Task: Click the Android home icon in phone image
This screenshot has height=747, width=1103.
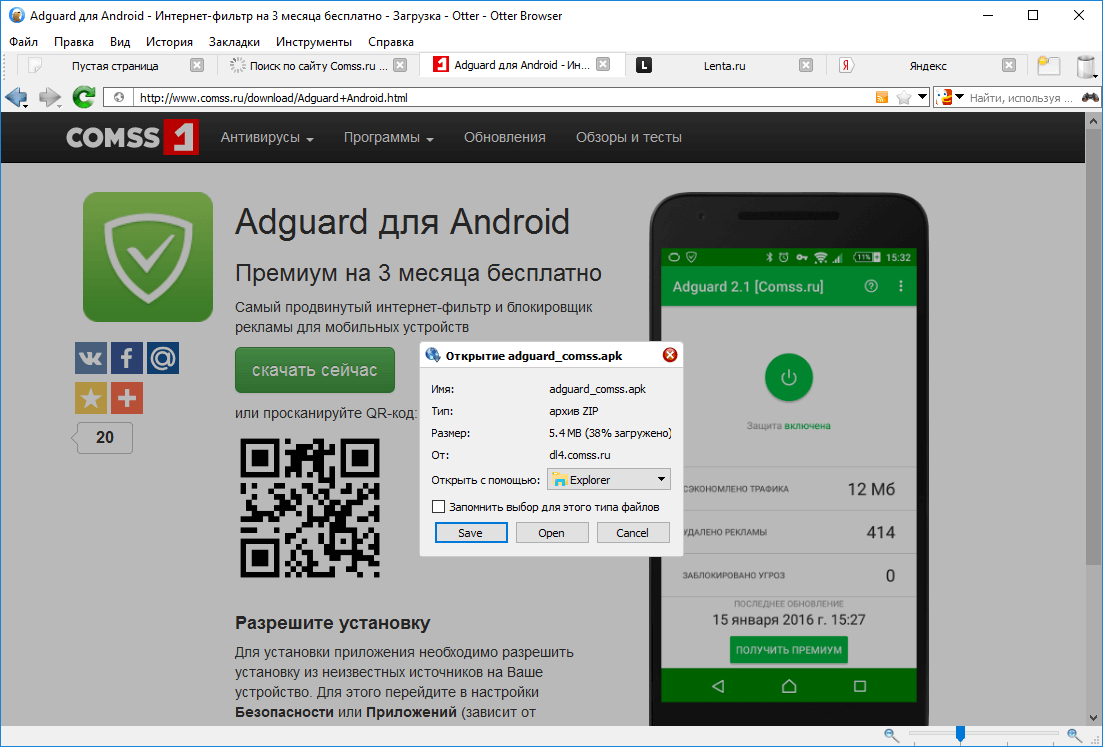Action: pos(789,686)
